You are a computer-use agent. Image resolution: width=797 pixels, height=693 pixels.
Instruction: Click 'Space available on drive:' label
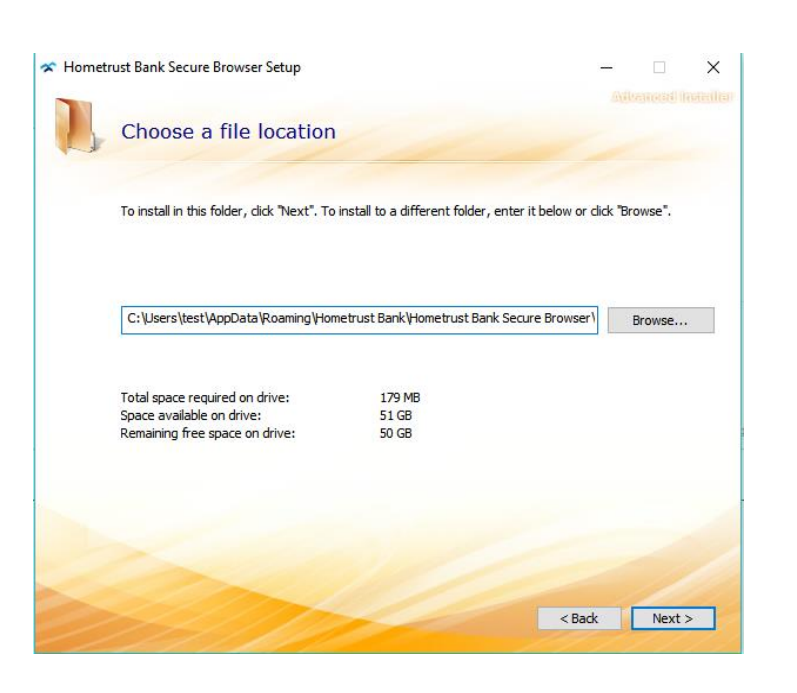tap(191, 415)
